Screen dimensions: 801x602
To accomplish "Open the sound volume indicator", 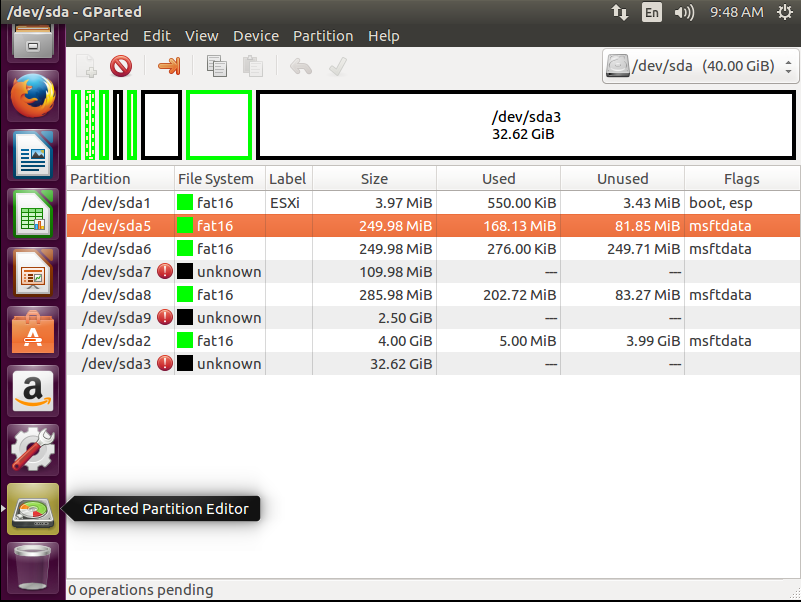I will [684, 13].
